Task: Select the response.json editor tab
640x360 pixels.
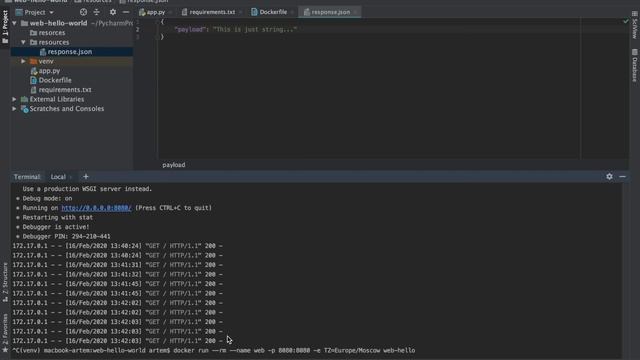Action: click(330, 12)
